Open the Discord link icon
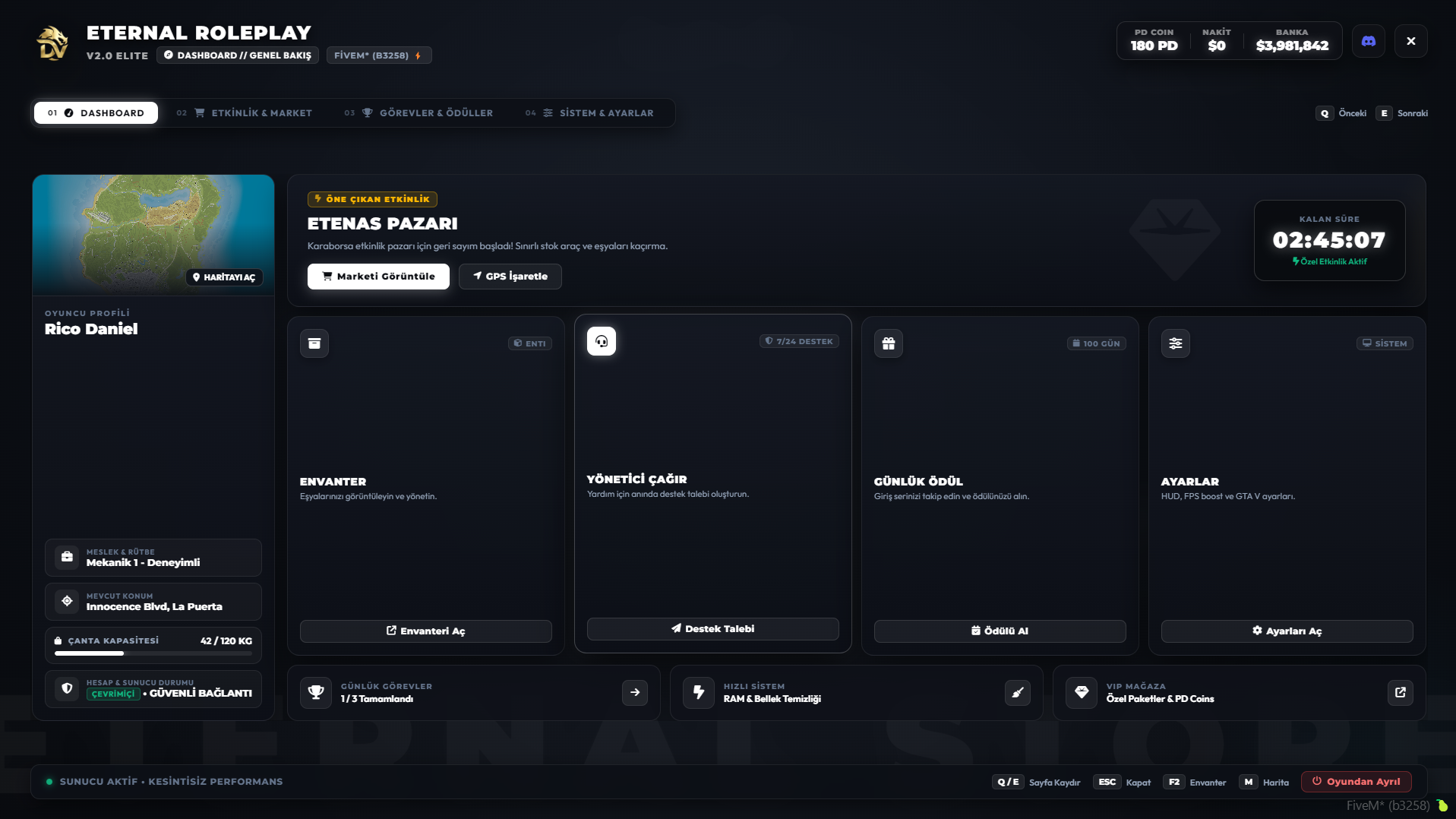This screenshot has width=1456, height=819. pos(1368,41)
